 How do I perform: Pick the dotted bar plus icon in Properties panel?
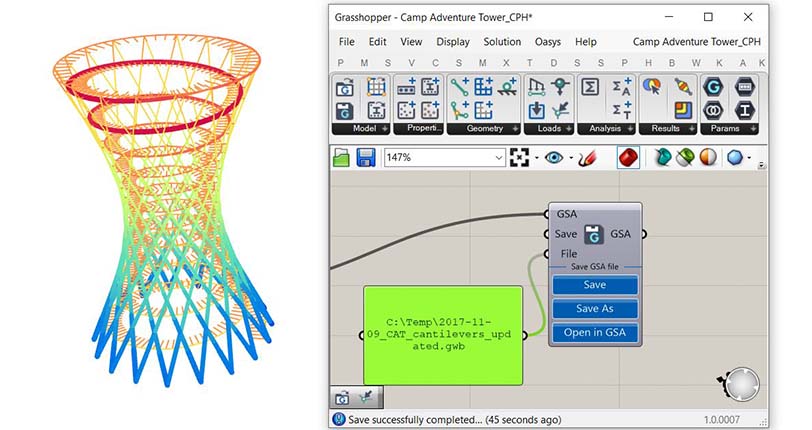(407, 88)
